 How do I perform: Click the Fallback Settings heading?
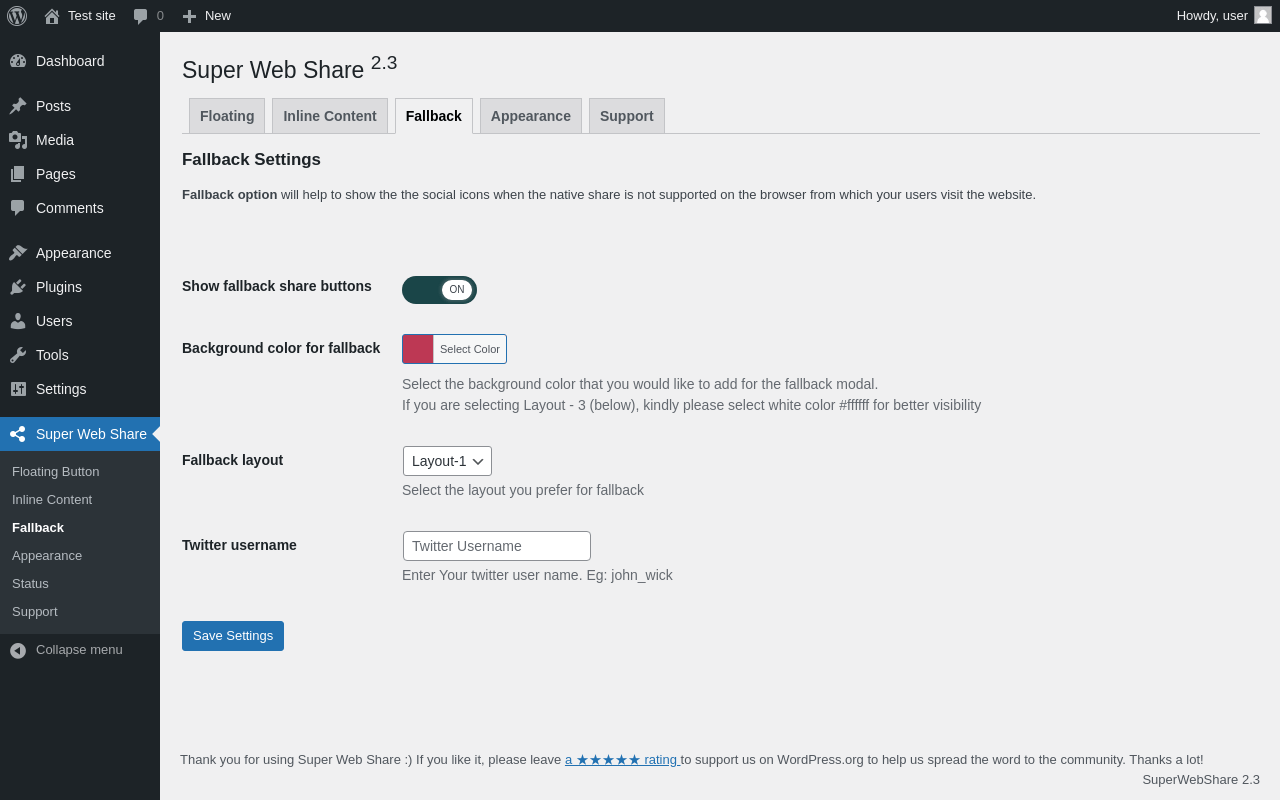click(x=251, y=160)
